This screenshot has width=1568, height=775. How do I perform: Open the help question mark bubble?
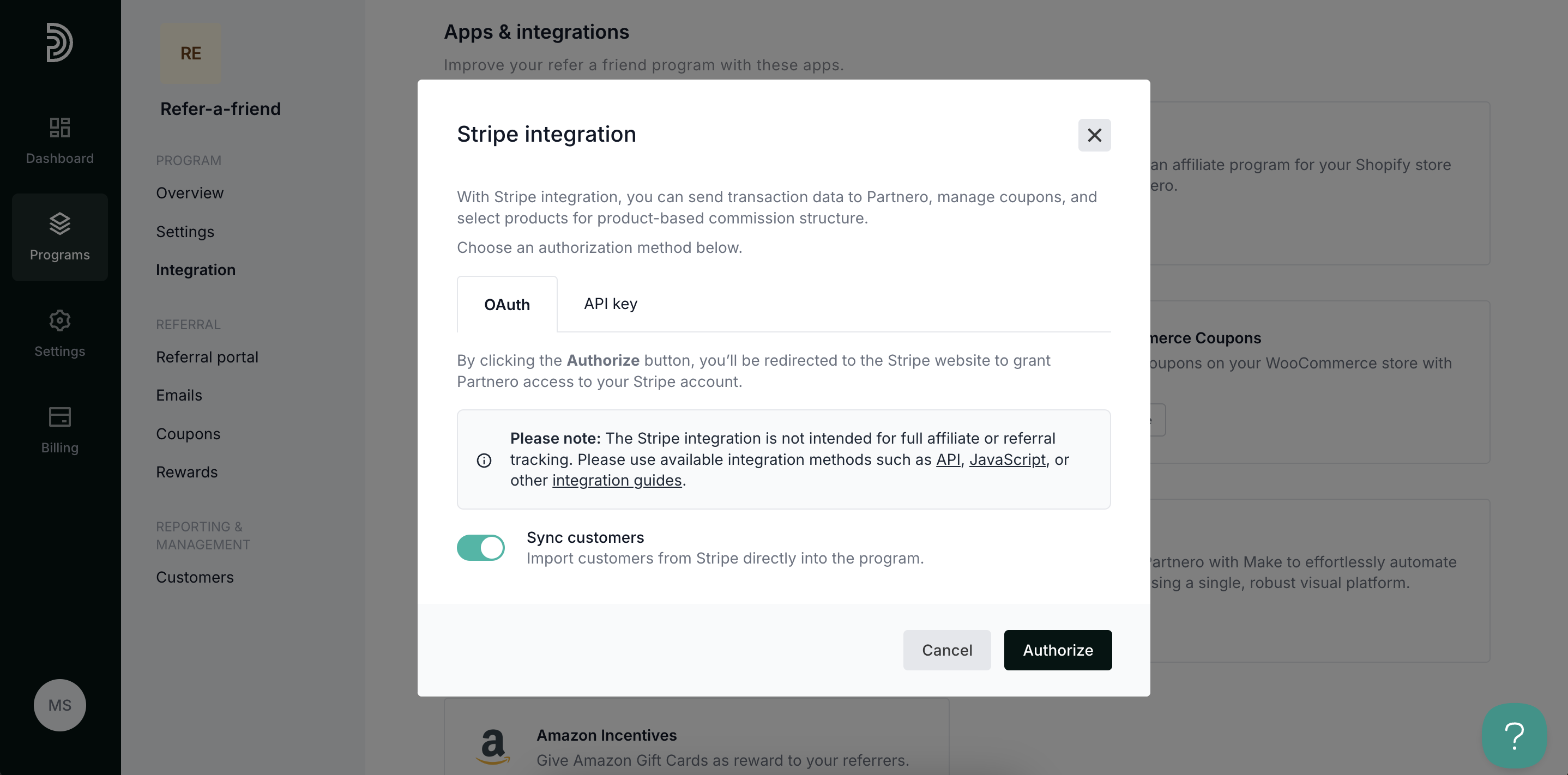click(x=1514, y=735)
